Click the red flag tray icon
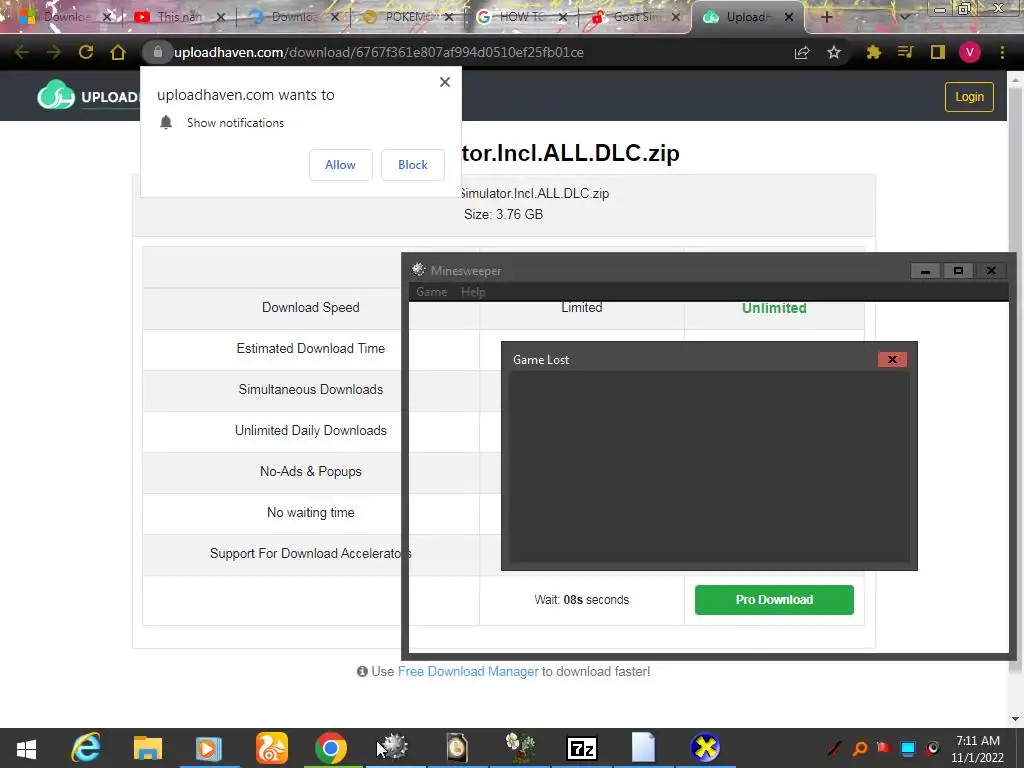Viewport: 1024px width, 768px height. click(884, 748)
